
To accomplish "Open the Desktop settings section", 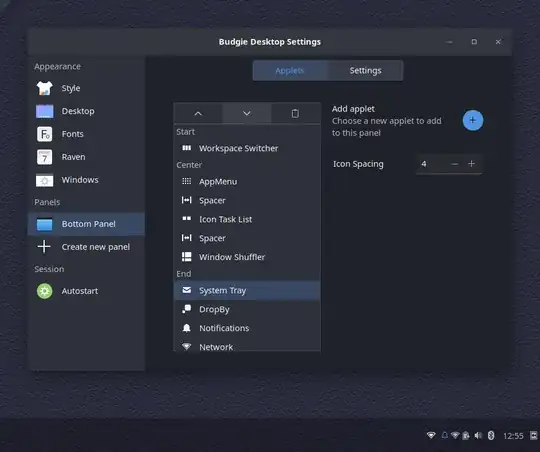I will pyautogui.click(x=86, y=111).
